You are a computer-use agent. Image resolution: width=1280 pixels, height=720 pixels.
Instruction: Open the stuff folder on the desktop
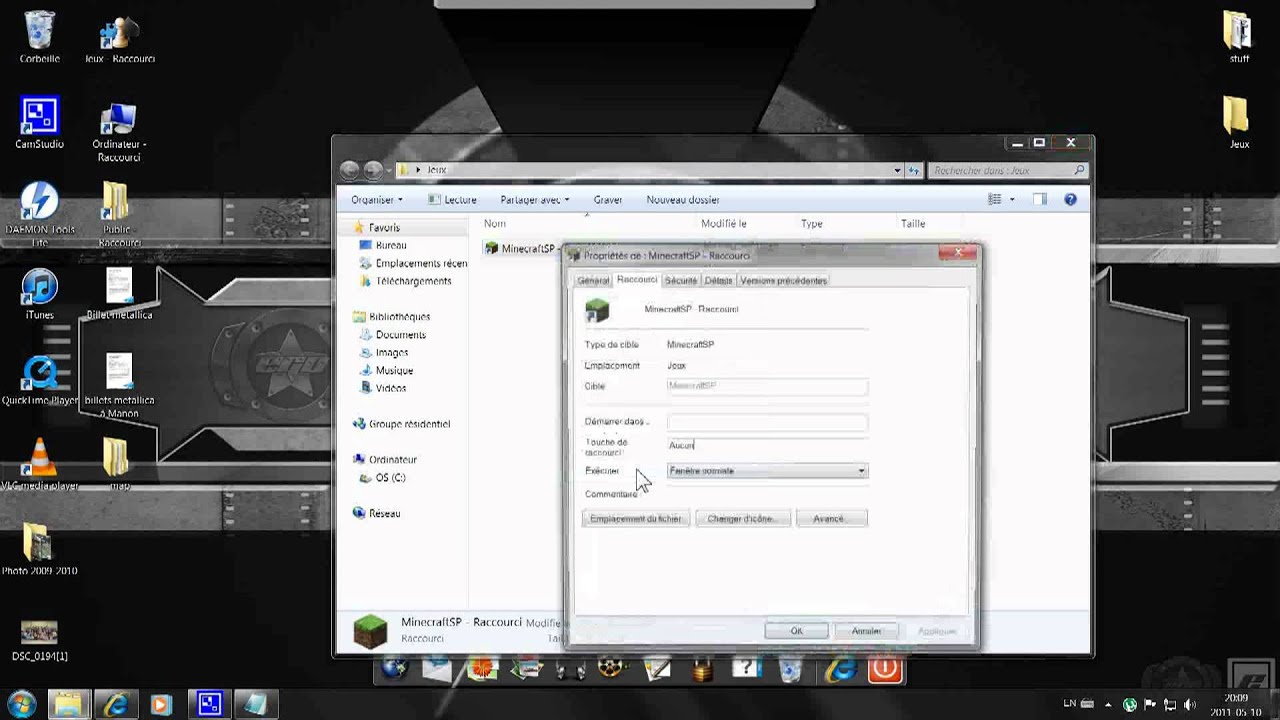point(1238,37)
